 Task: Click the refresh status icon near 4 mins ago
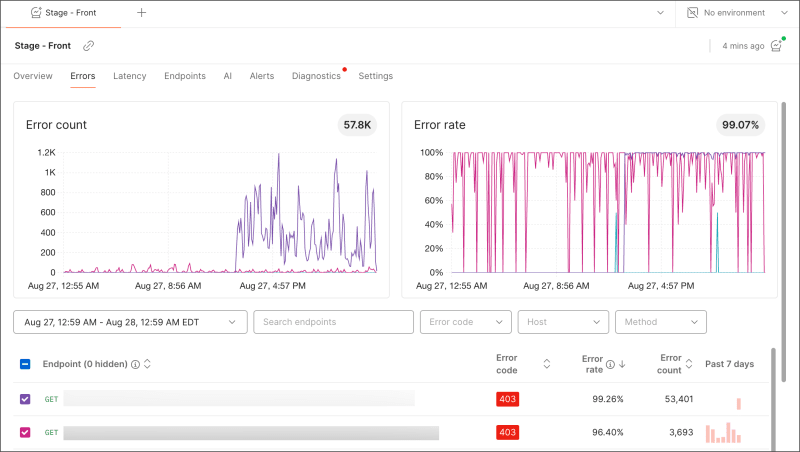click(777, 45)
